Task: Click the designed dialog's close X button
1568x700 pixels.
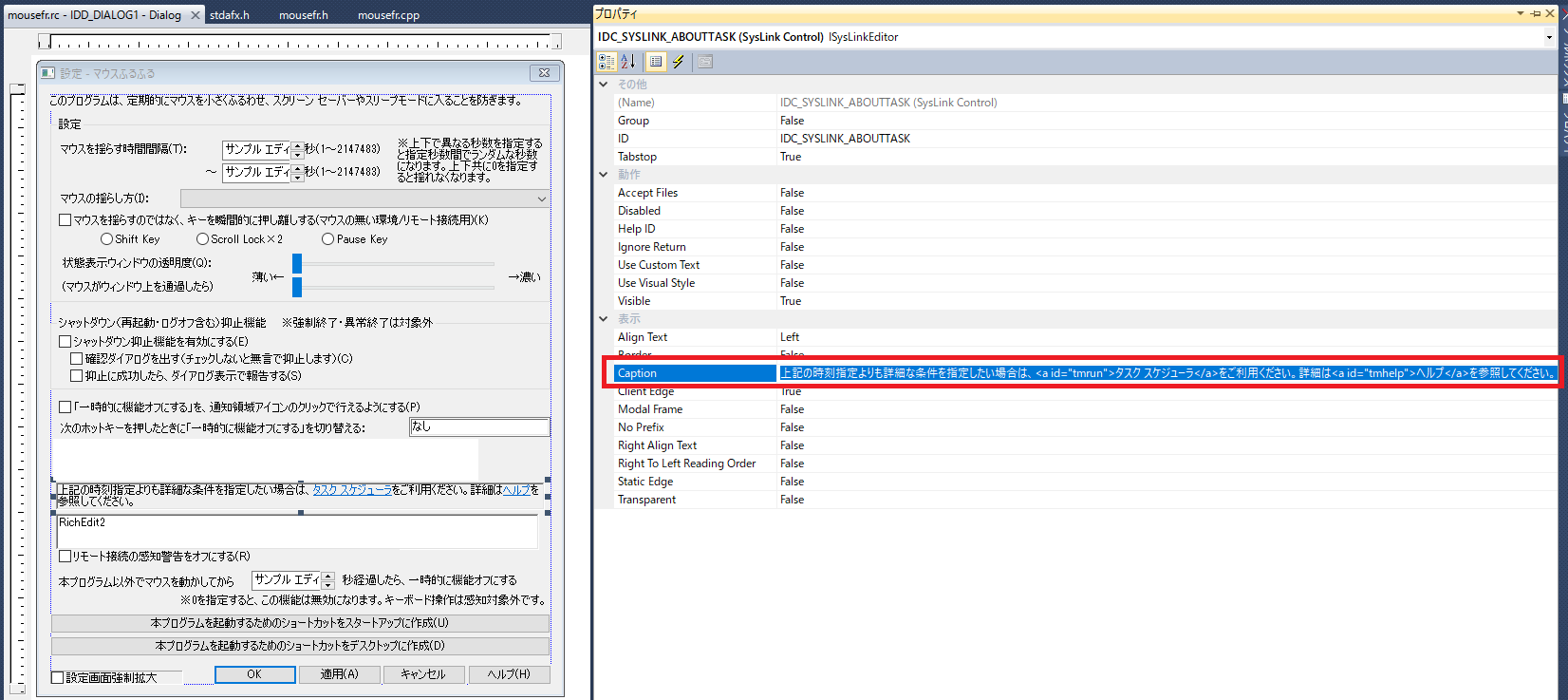Action: pyautogui.click(x=544, y=73)
